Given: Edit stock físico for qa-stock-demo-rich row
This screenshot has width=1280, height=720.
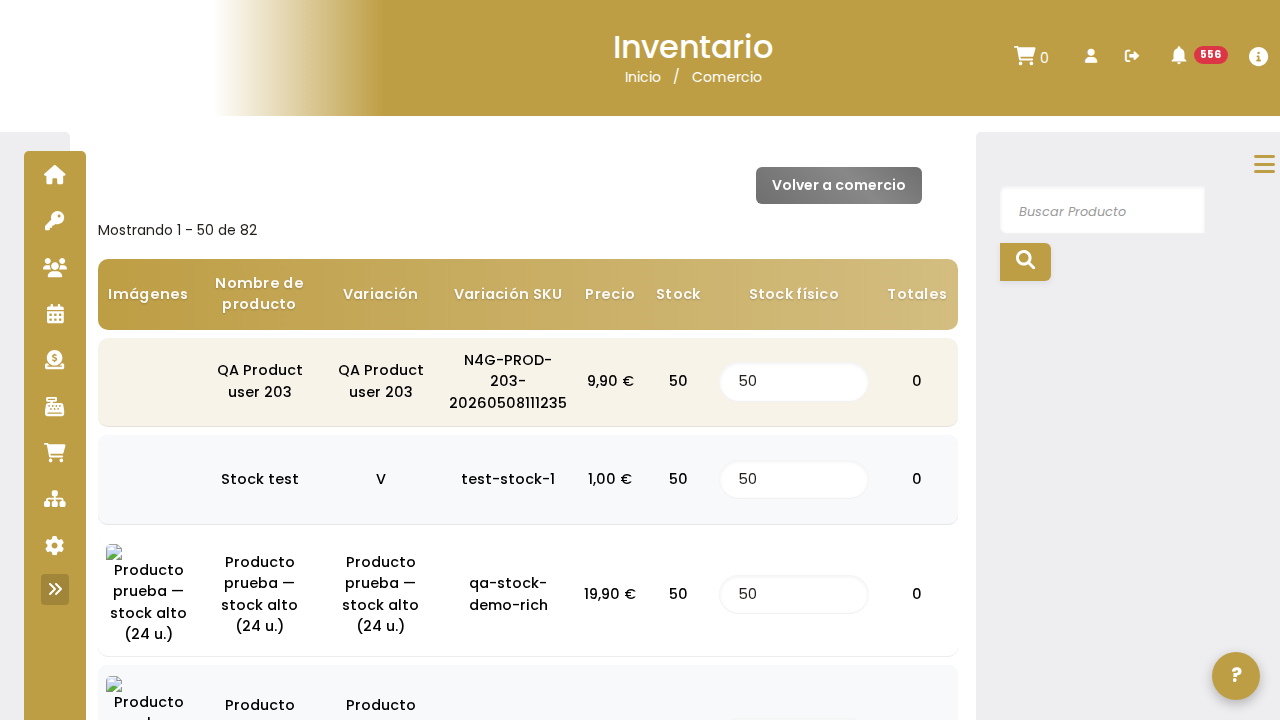Looking at the screenshot, I should [794, 594].
